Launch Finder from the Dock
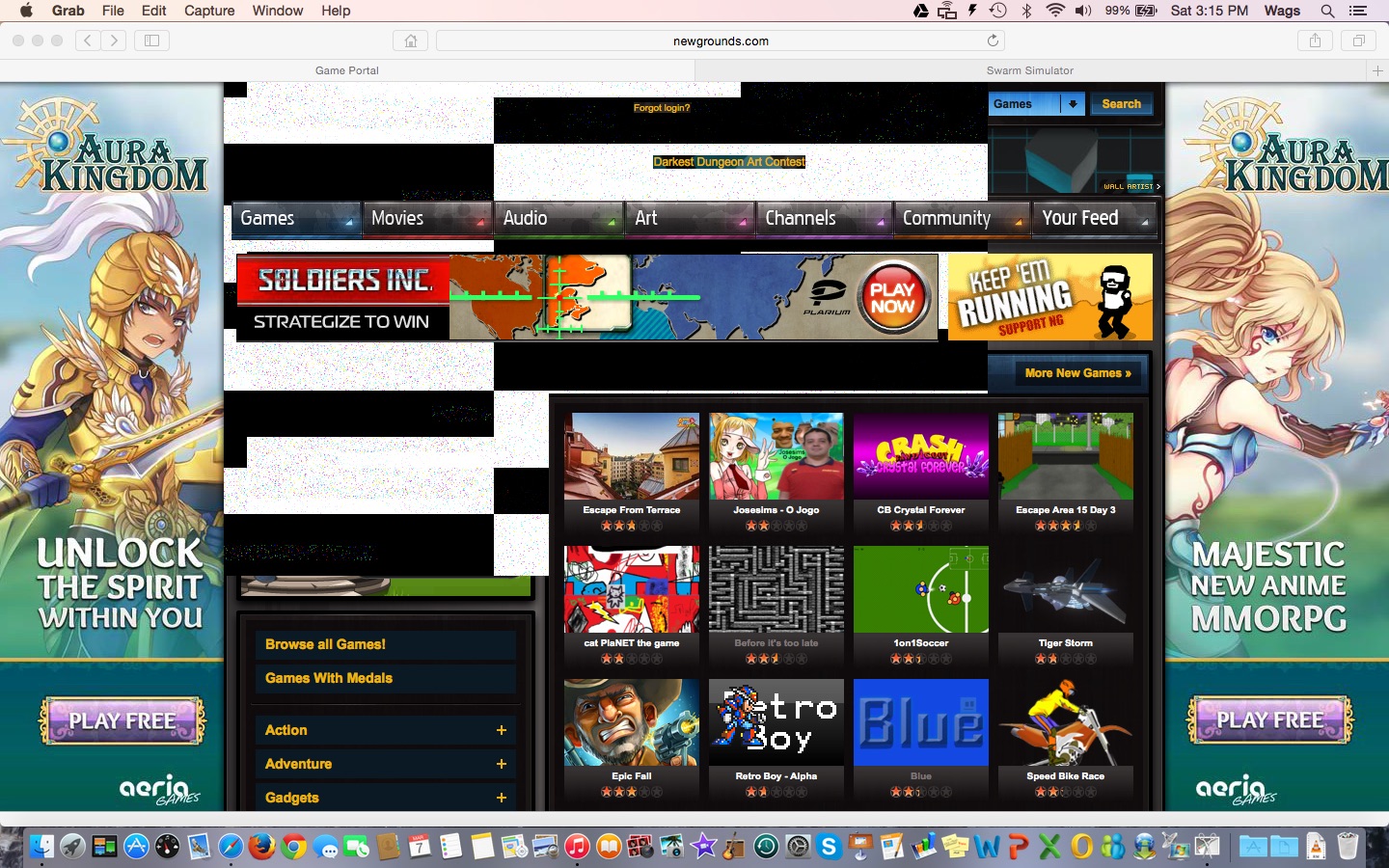Image resolution: width=1389 pixels, height=868 pixels. (x=41, y=846)
